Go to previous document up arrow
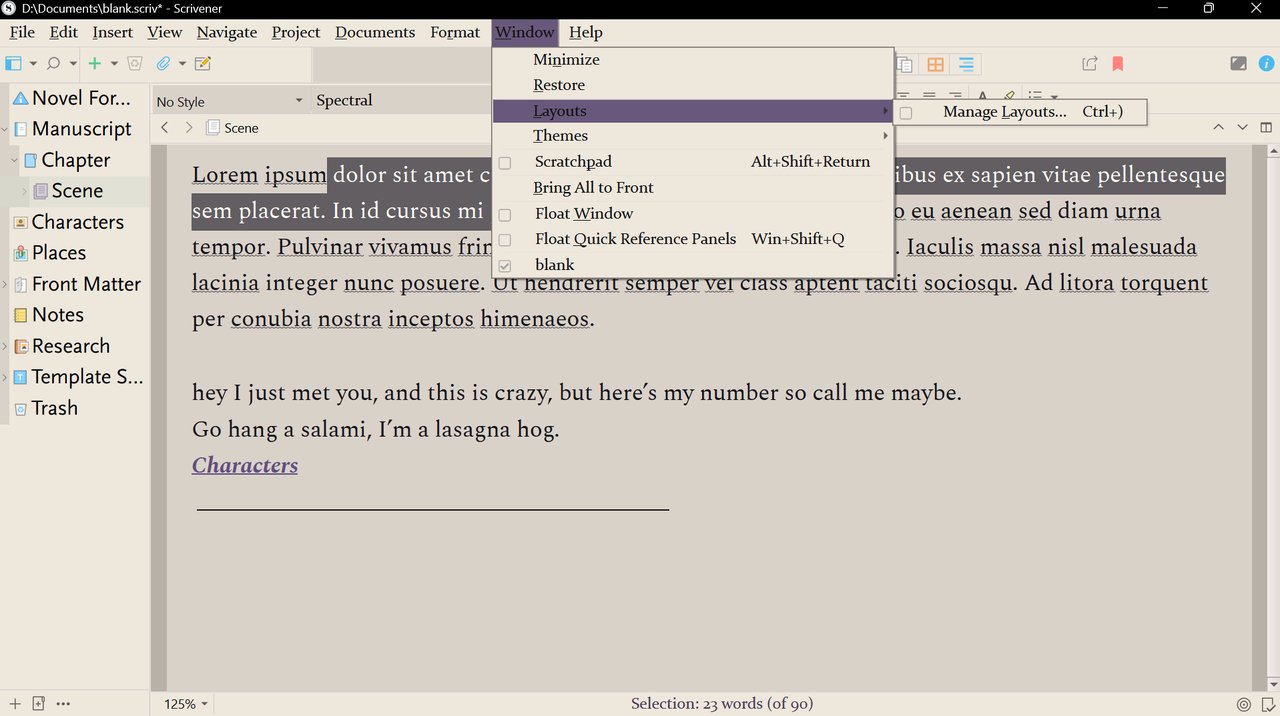Image resolution: width=1280 pixels, height=716 pixels. 1218,127
